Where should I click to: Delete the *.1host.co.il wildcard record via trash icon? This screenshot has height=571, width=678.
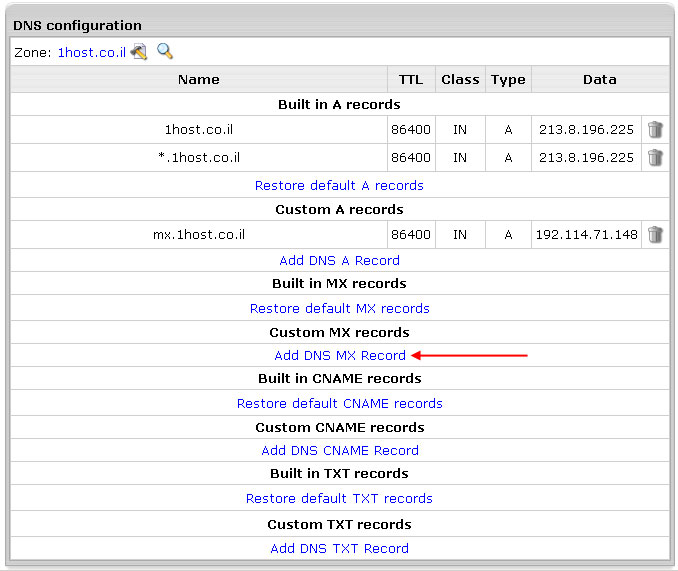click(x=655, y=157)
